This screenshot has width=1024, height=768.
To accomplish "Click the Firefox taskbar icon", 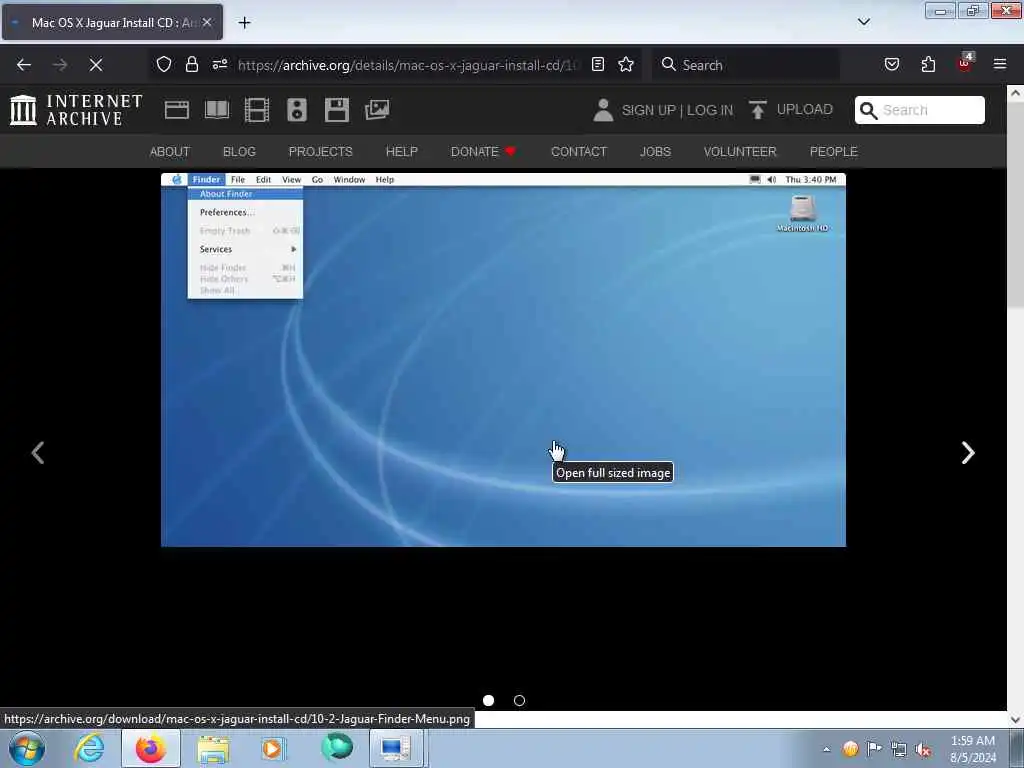I will pyautogui.click(x=151, y=748).
